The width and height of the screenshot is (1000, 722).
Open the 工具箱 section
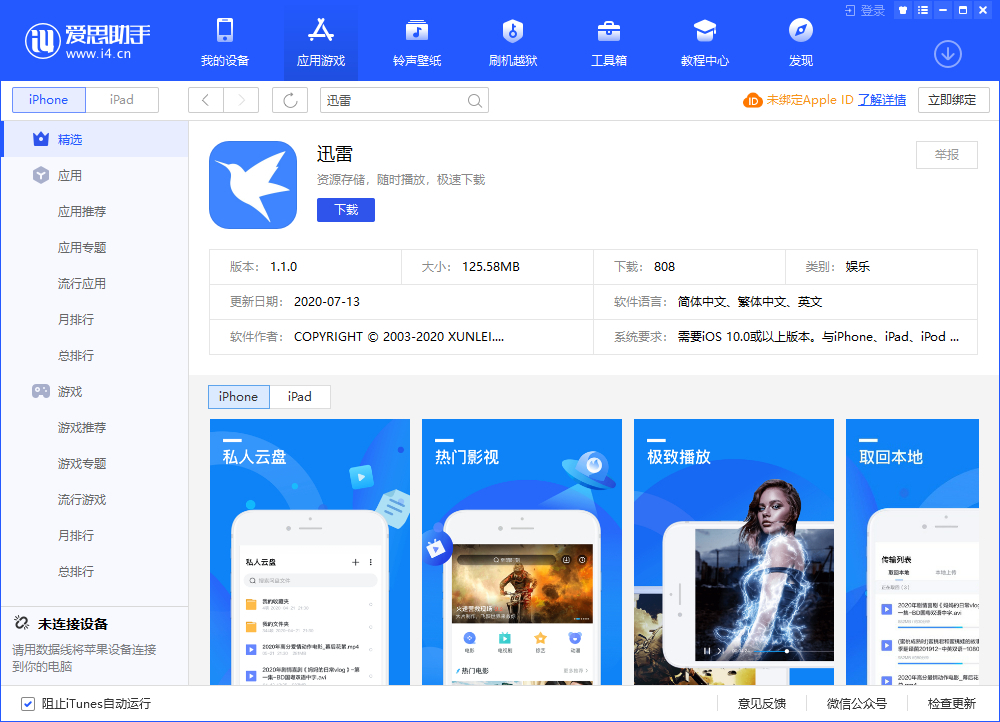click(x=608, y=40)
